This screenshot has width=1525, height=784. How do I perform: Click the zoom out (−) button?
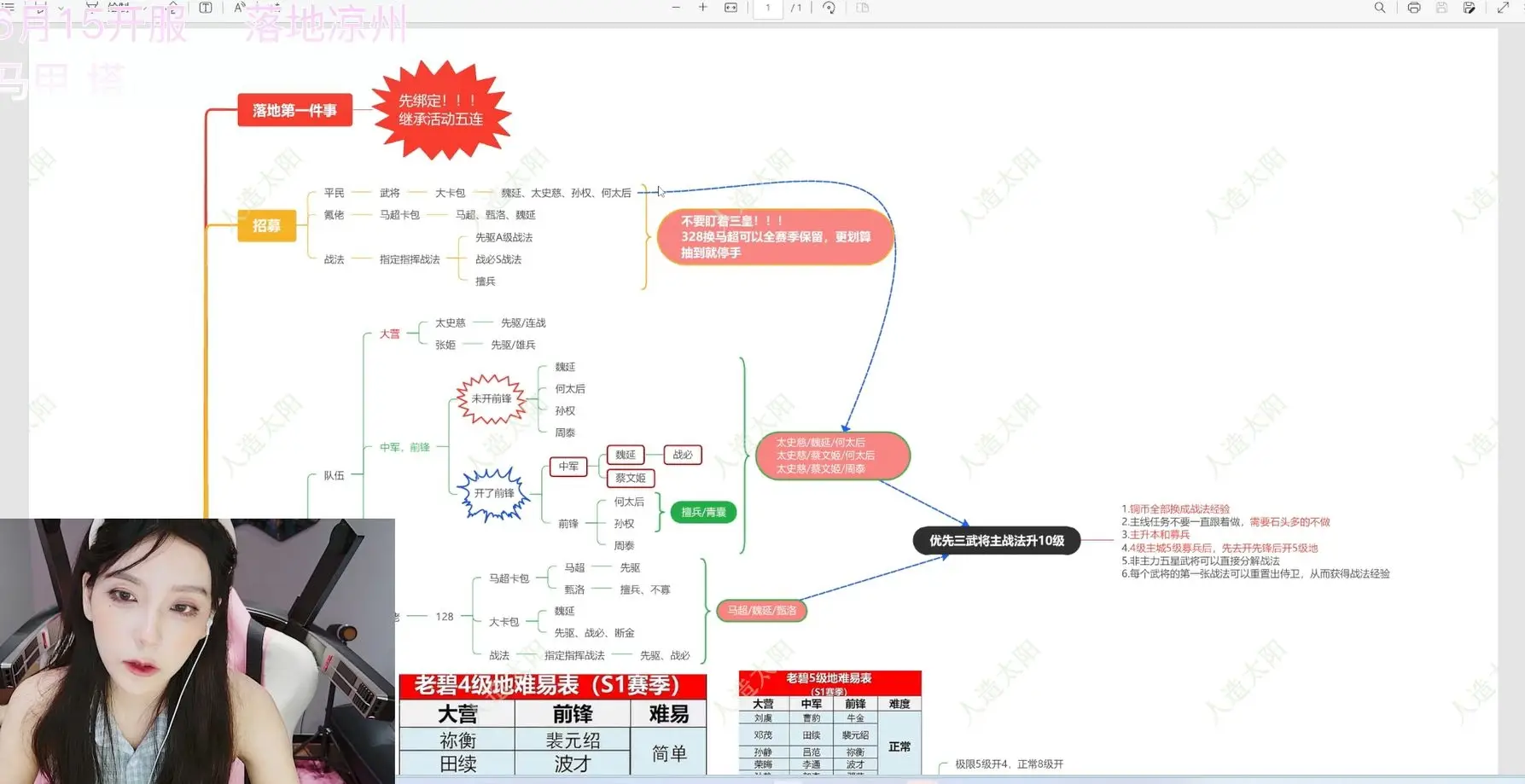(674, 8)
